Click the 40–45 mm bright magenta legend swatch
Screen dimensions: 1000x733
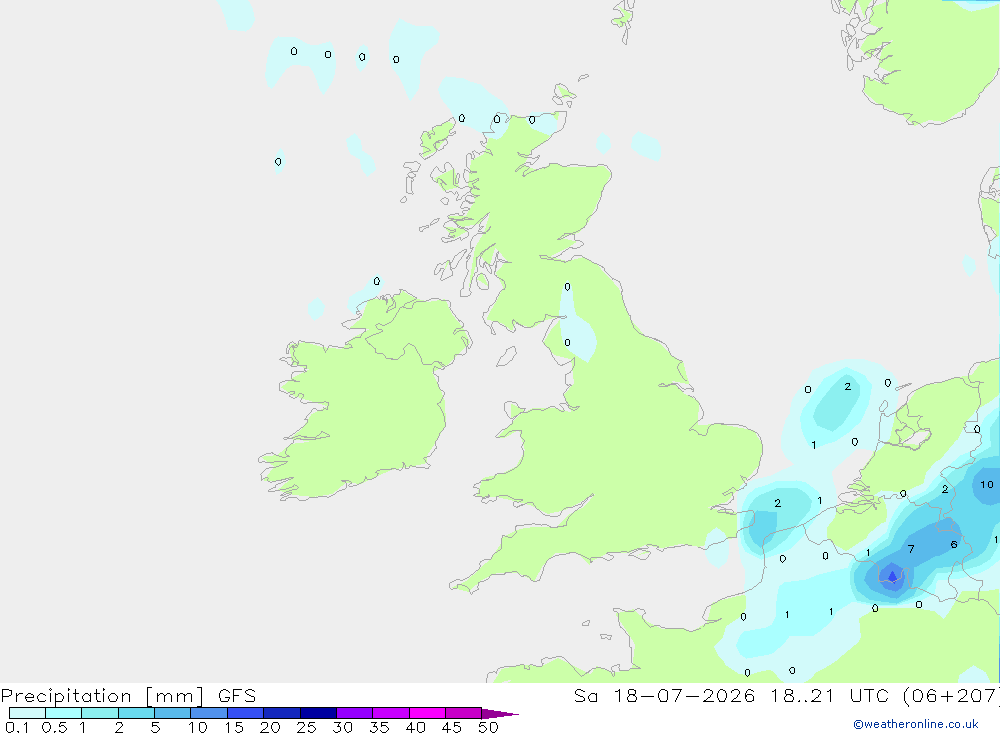[427, 713]
